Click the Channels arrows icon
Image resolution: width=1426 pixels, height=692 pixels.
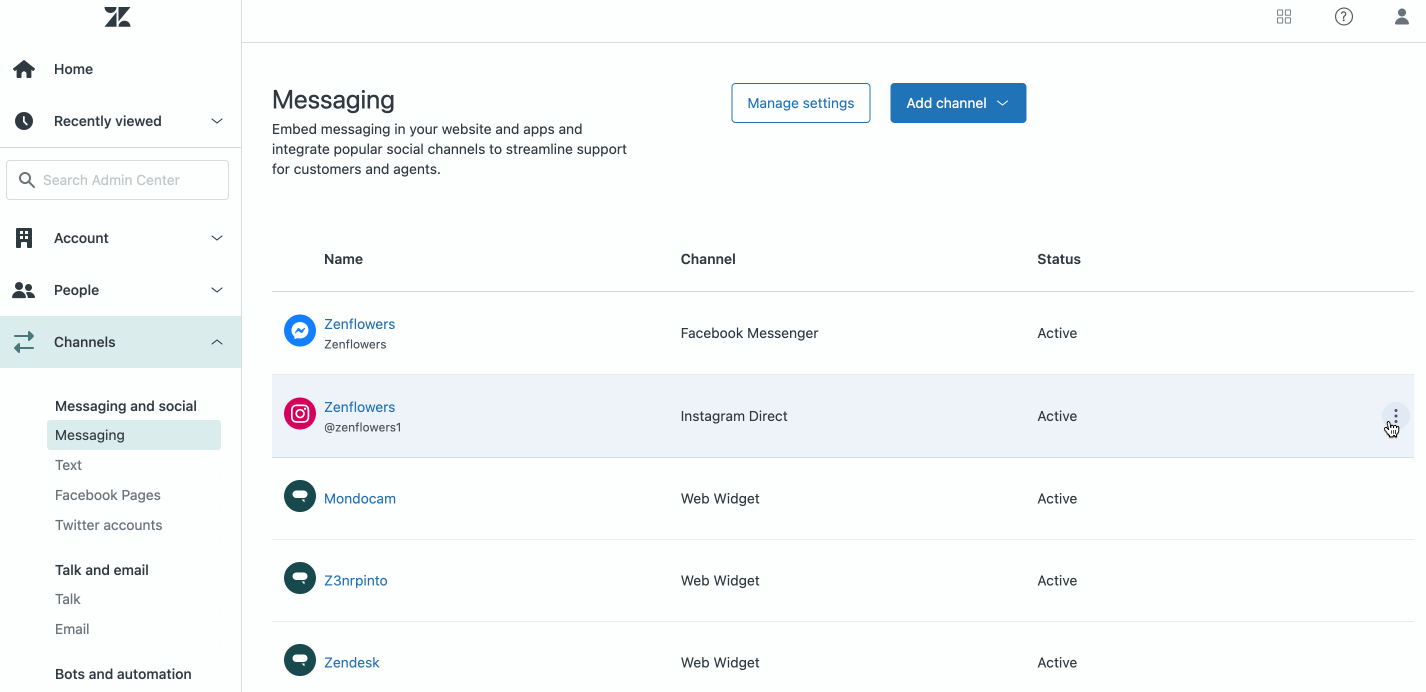[x=24, y=342]
